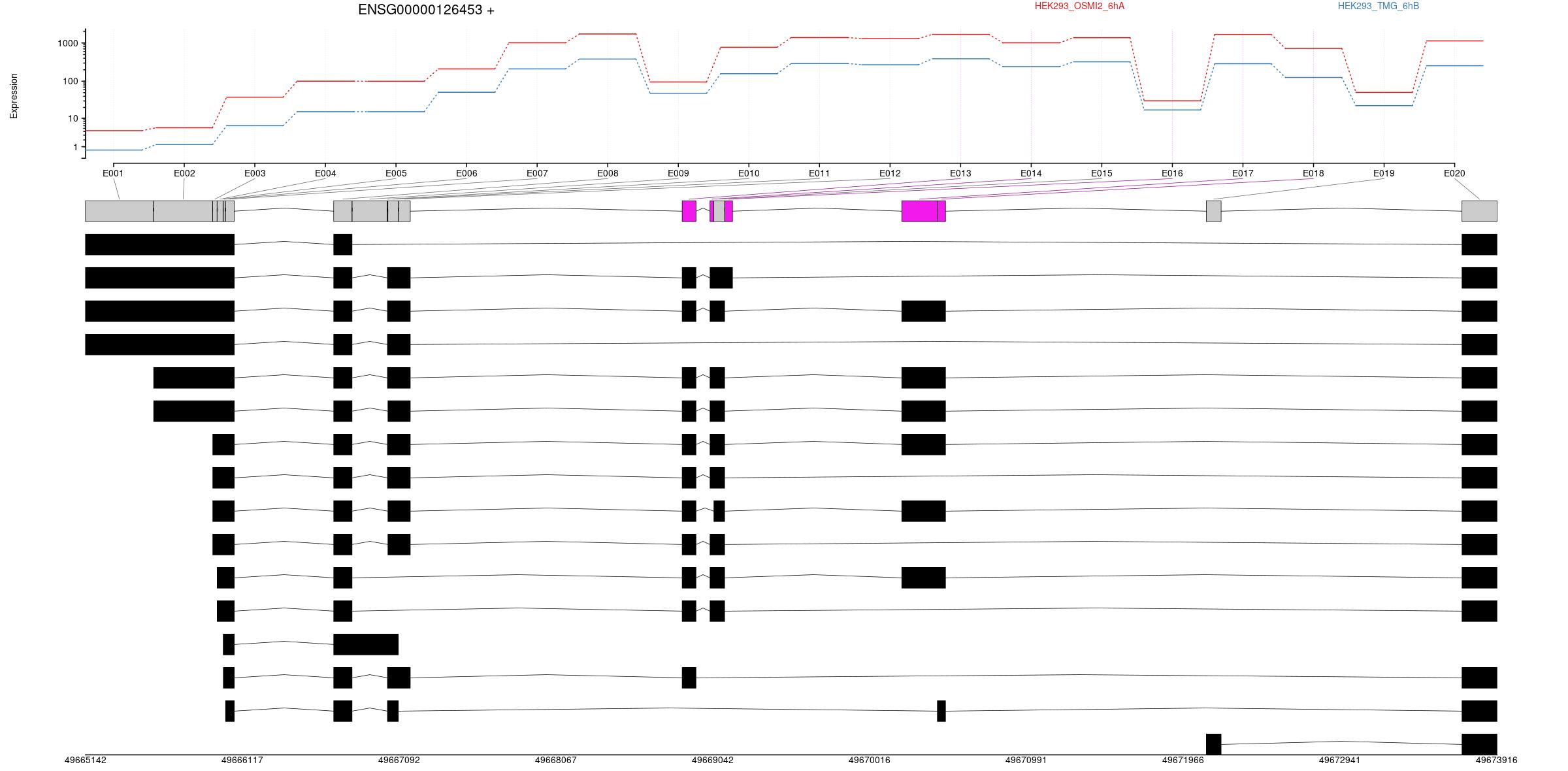Click the last gray exon of gene model

pos(1479,211)
